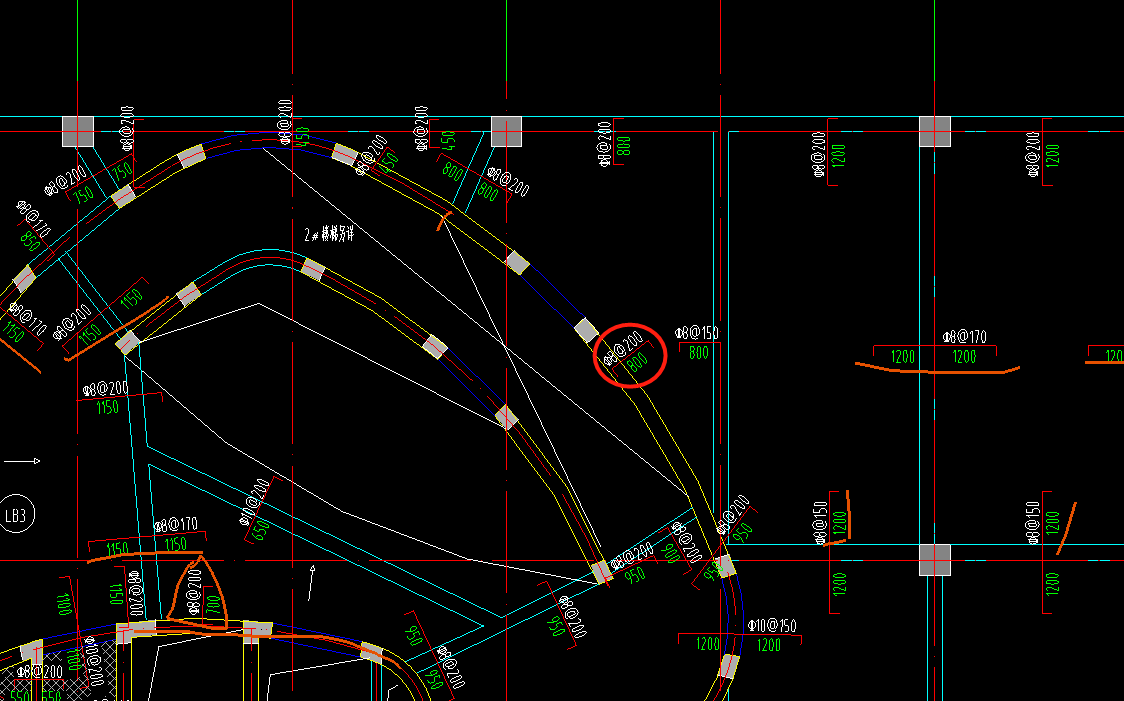
Task: Select the Φ10@150 rebar annotation
Action: [772, 625]
